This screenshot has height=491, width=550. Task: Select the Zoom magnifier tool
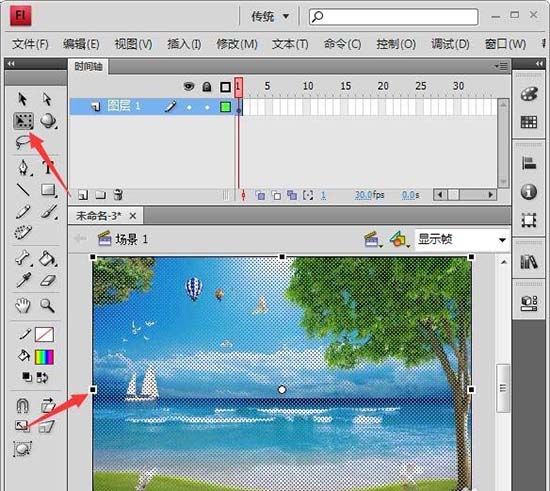[x=47, y=305]
